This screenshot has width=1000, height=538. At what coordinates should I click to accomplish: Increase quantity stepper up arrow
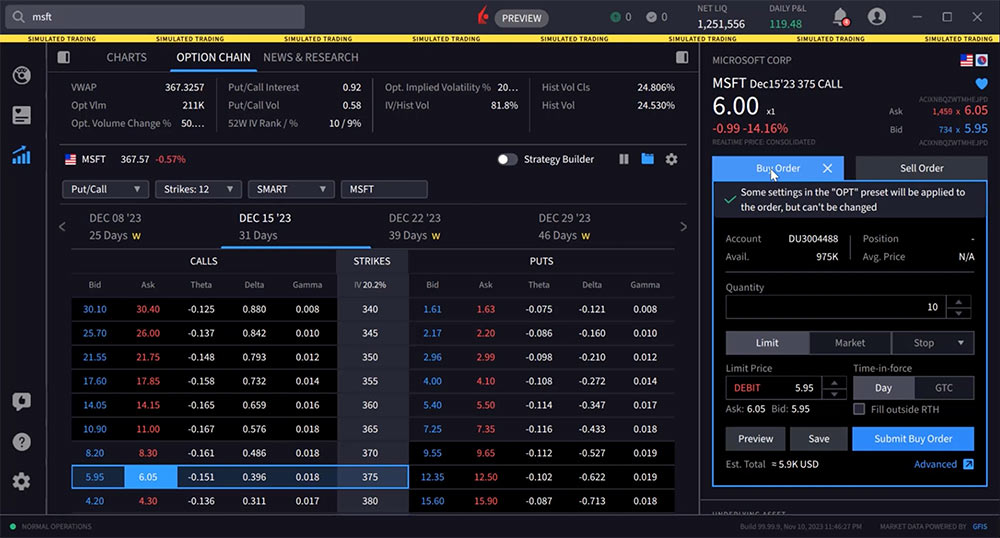click(959, 302)
